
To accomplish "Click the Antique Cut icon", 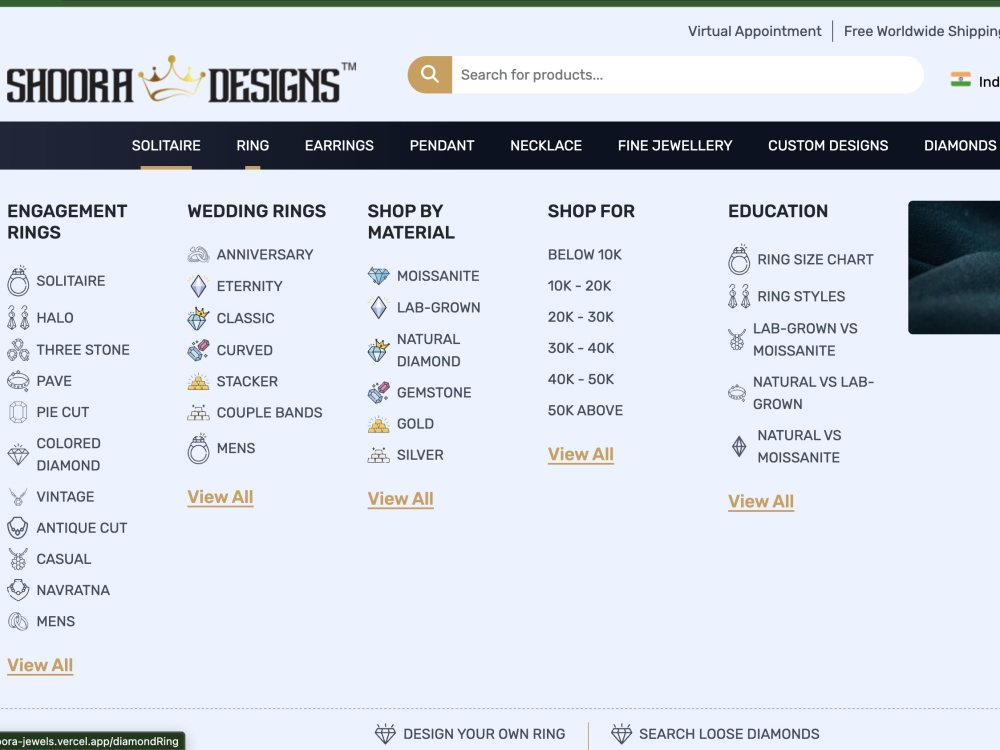I will [x=18, y=527].
